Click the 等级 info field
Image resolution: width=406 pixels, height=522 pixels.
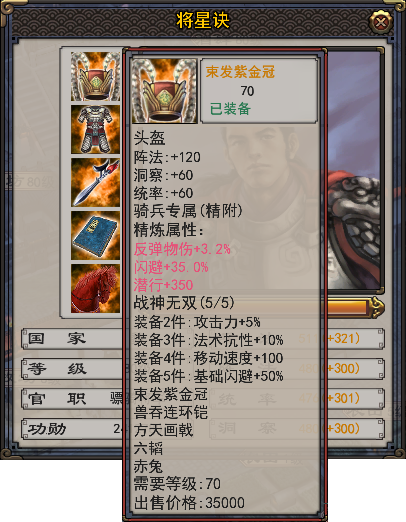73,369
